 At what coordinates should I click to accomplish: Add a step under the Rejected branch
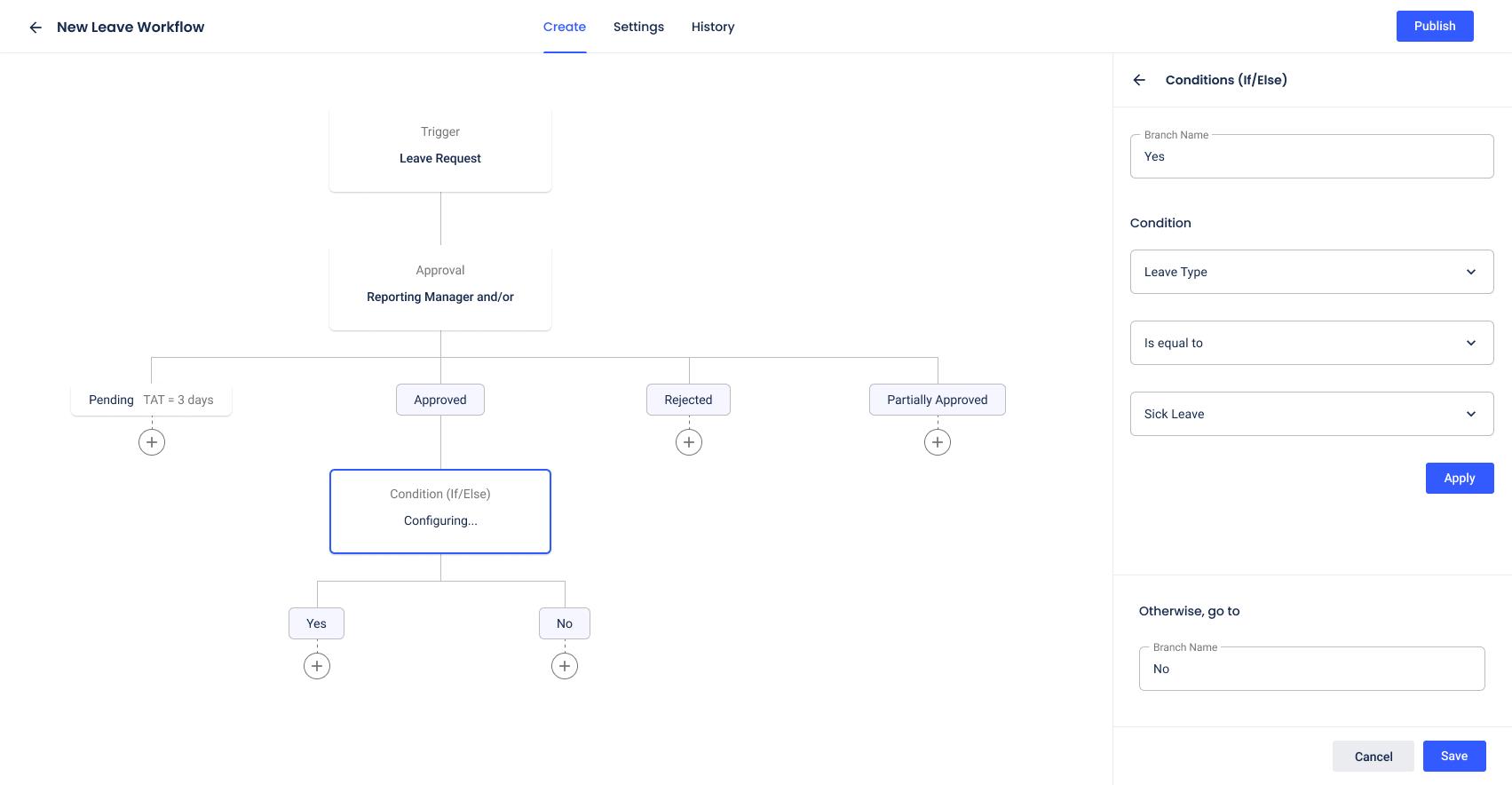[x=689, y=442]
